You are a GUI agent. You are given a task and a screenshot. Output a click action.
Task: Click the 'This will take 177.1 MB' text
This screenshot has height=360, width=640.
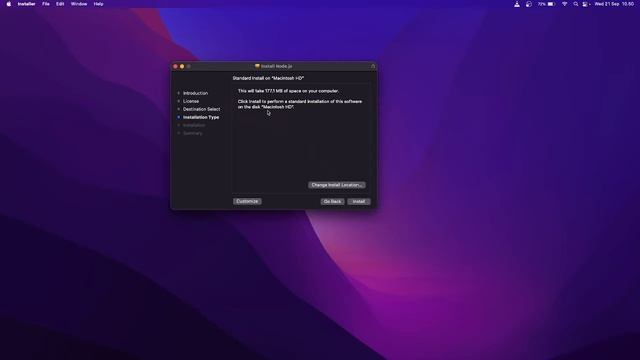click(x=288, y=91)
